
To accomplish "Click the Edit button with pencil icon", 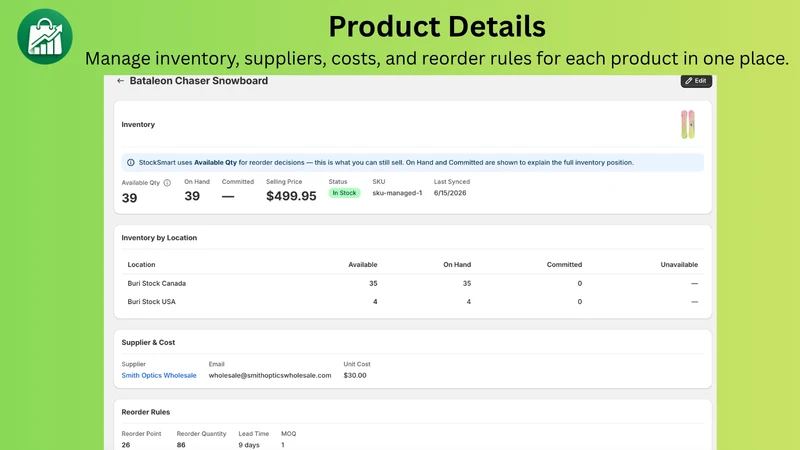I will (x=696, y=81).
